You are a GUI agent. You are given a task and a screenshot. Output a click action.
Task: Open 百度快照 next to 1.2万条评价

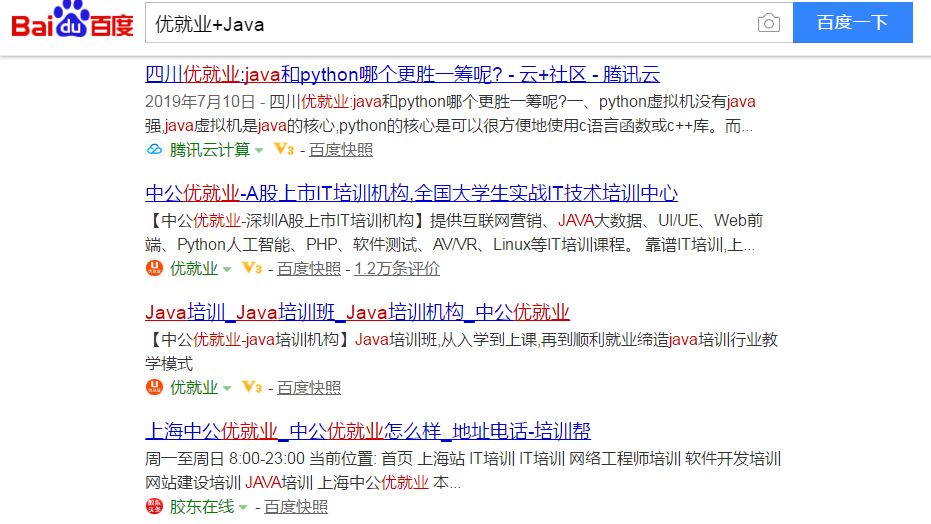[309, 268]
